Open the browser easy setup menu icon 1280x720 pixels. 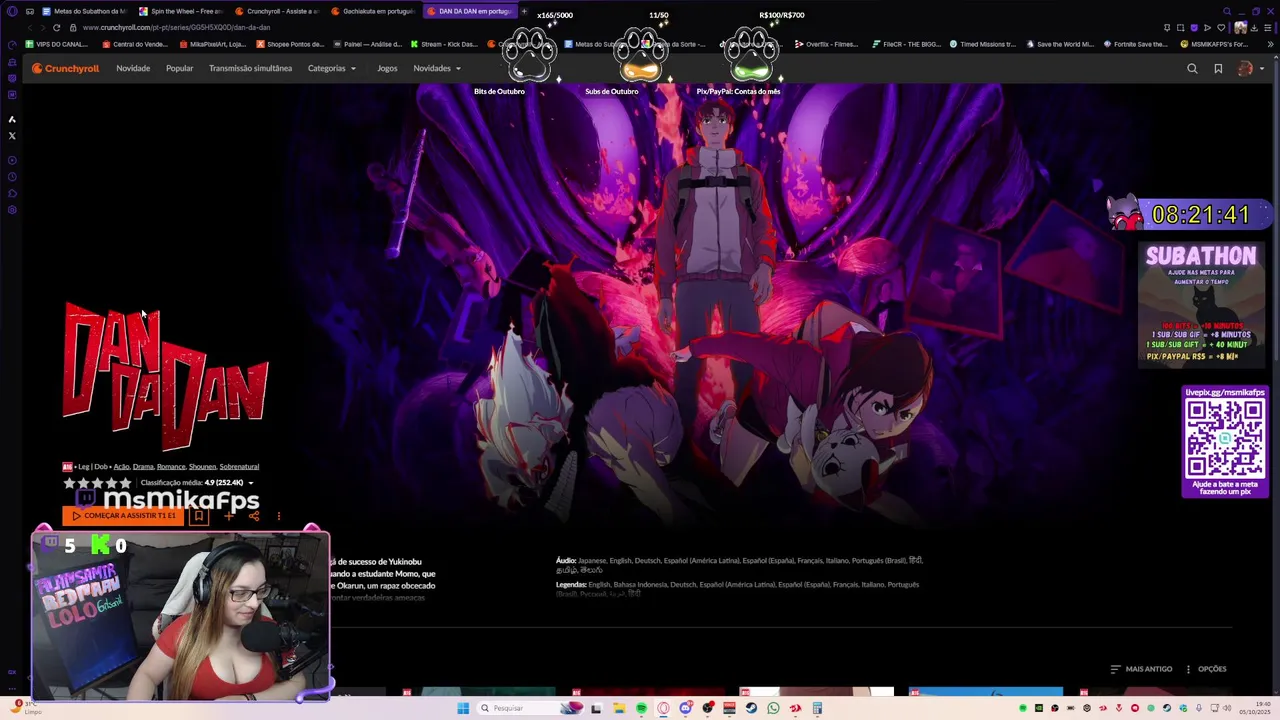pos(1268,27)
